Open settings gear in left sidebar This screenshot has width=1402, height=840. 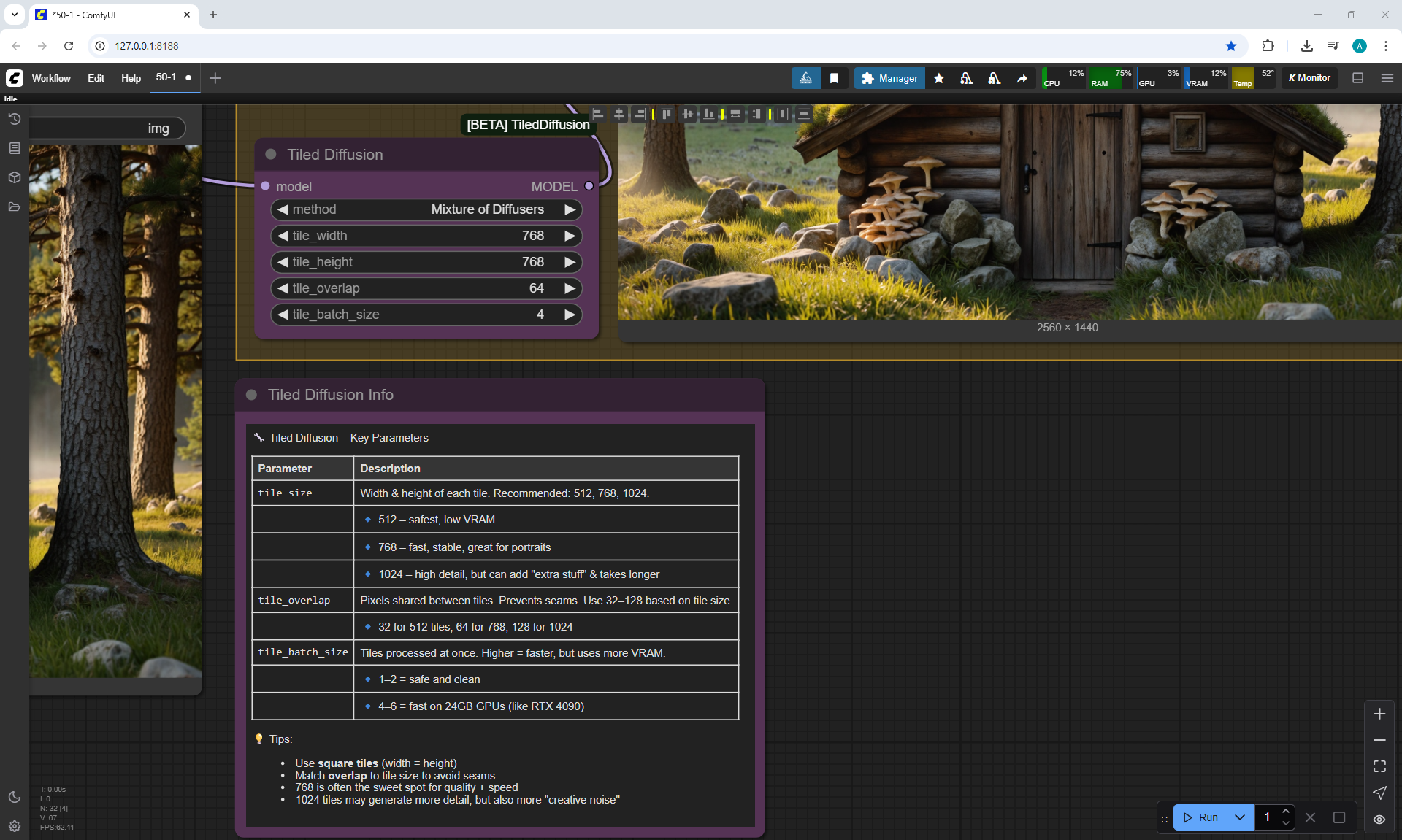(x=14, y=826)
